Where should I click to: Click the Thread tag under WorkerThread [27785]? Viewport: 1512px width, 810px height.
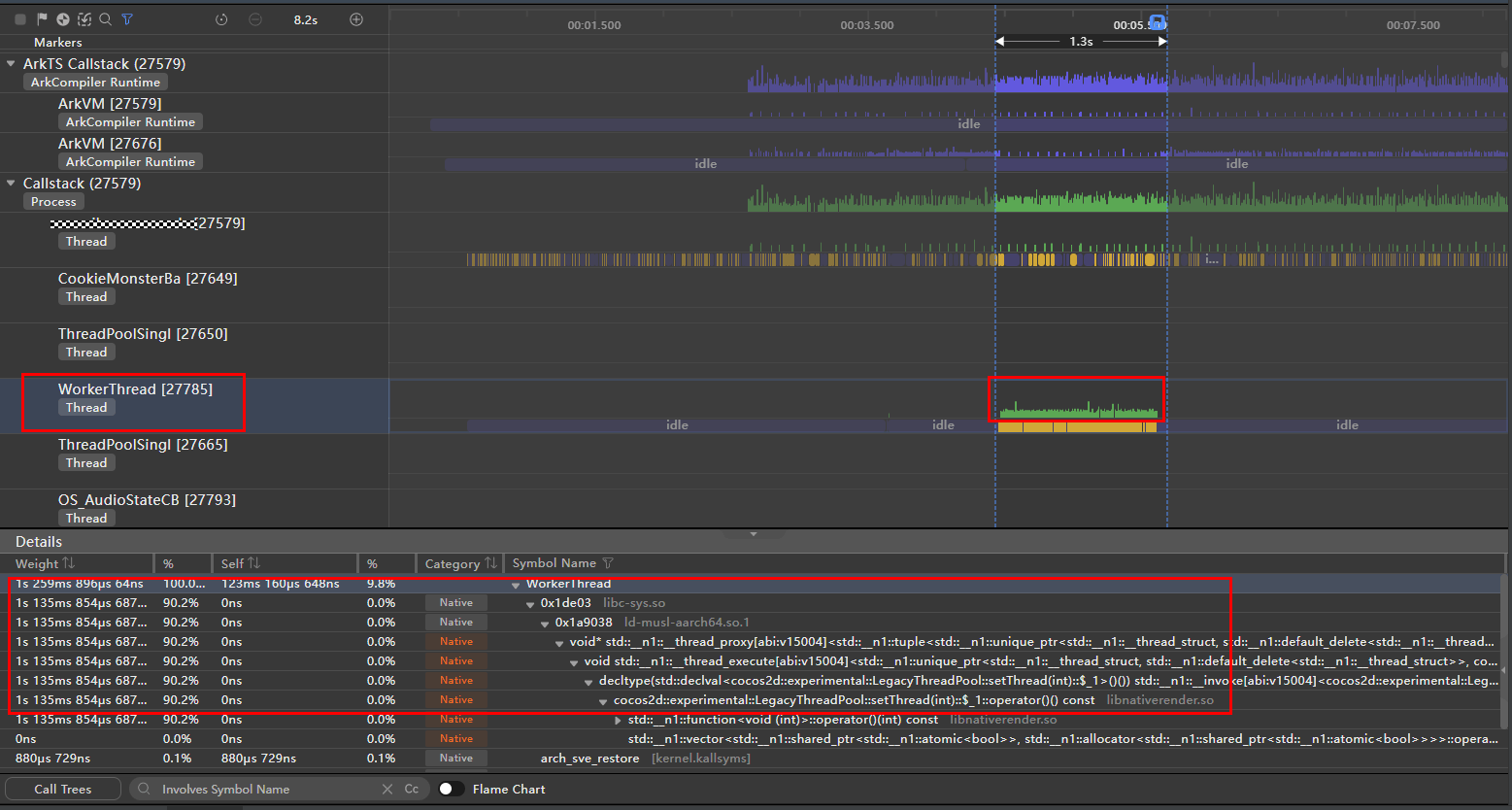click(x=86, y=408)
